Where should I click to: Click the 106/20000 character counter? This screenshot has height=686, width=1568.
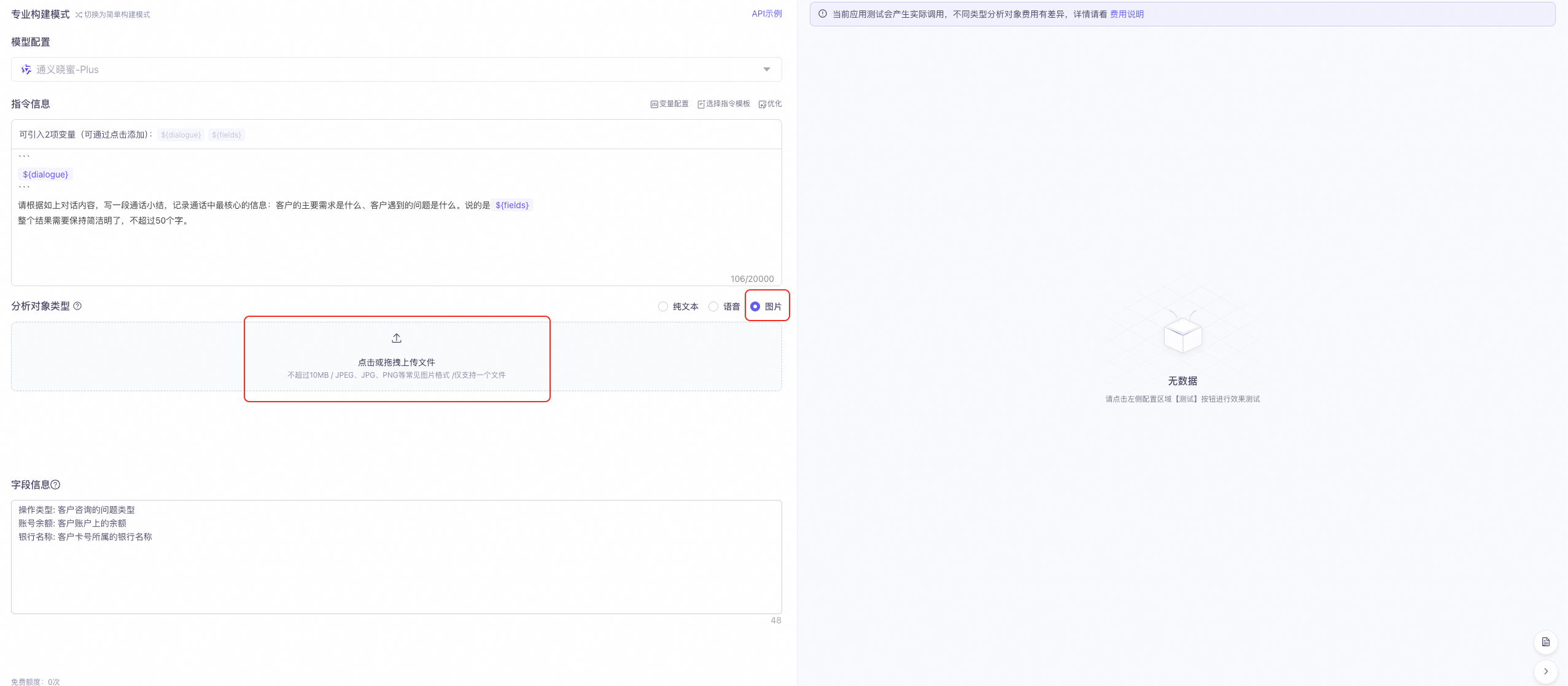(x=752, y=279)
